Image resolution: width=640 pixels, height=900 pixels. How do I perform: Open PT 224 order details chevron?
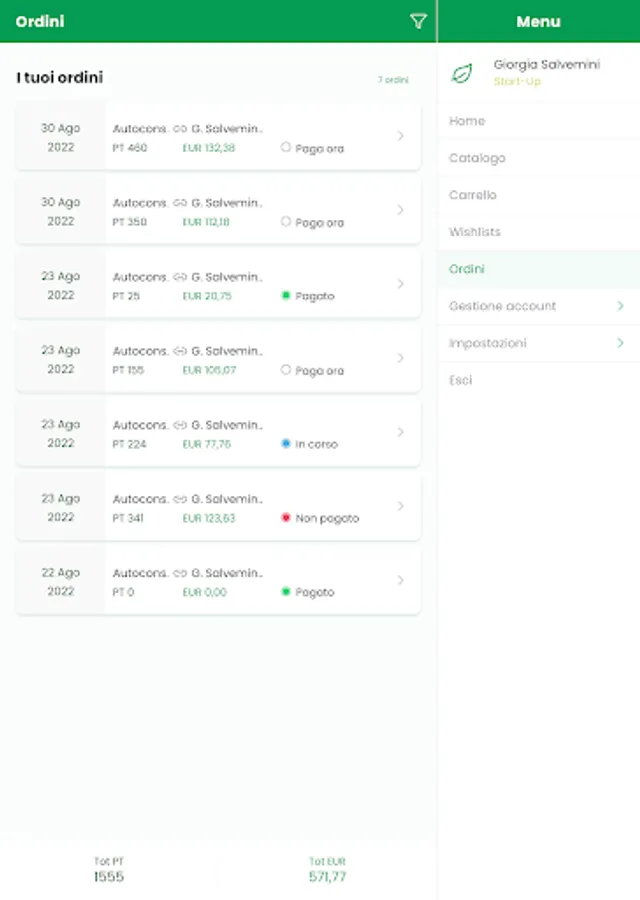click(400, 432)
